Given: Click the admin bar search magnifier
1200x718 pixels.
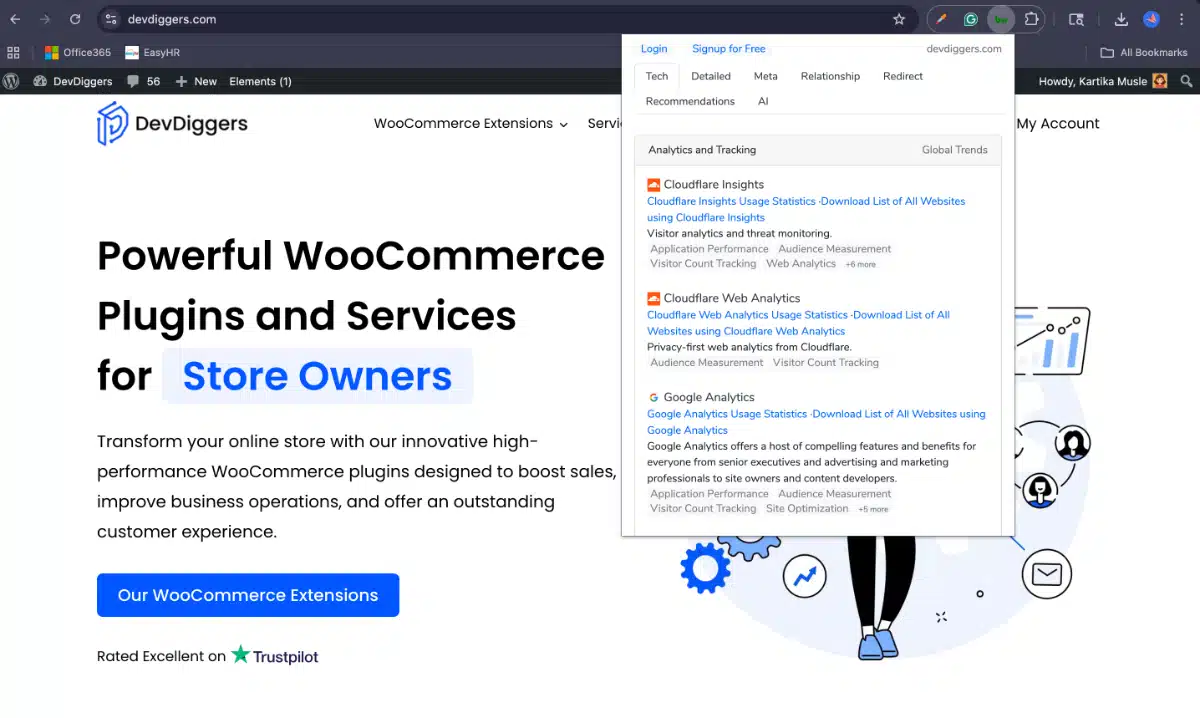Looking at the screenshot, I should pos(1186,81).
